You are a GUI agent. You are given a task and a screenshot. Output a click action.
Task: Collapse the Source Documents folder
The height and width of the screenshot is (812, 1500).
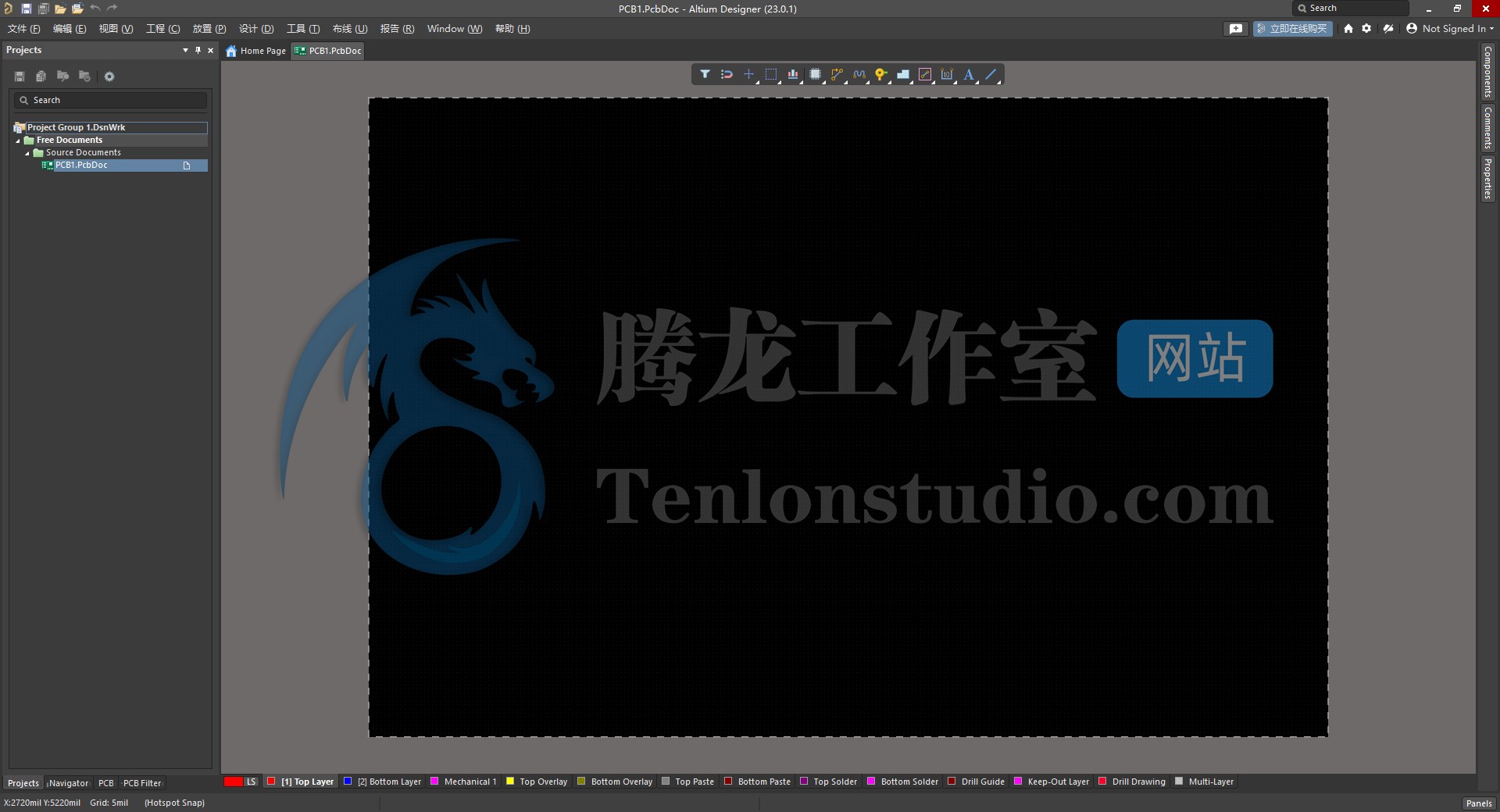pos(27,153)
